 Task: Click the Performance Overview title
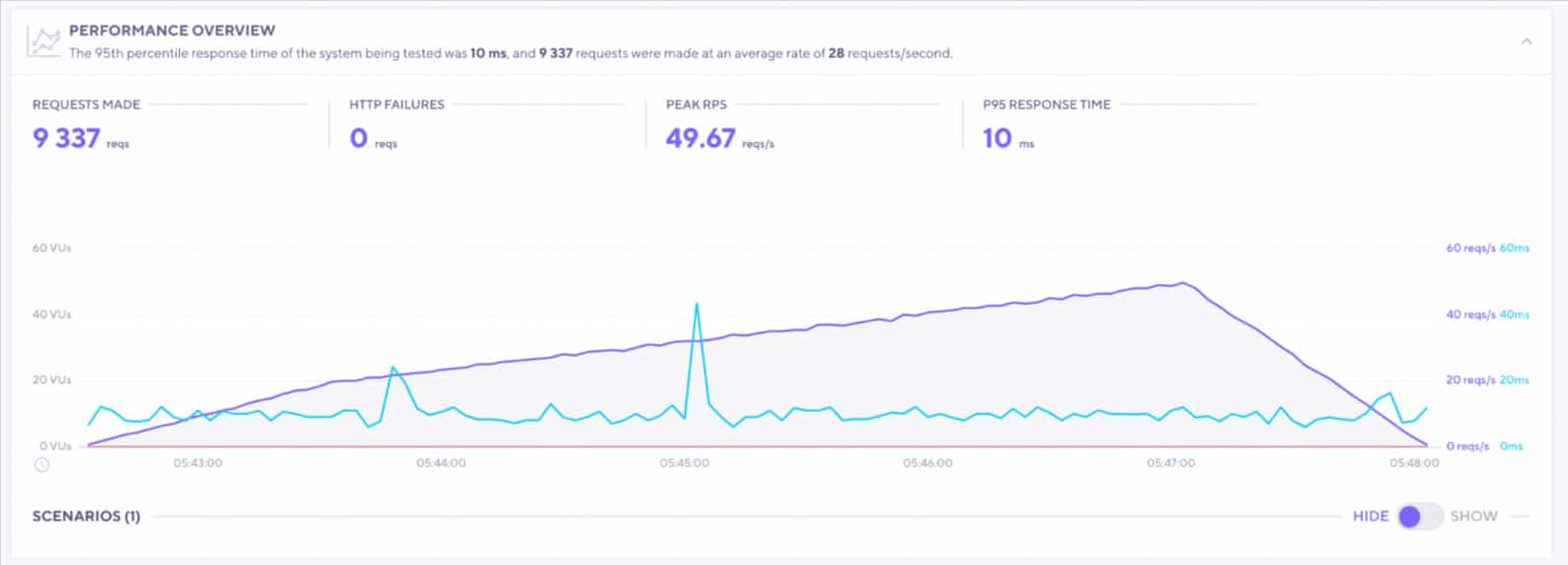(x=172, y=31)
